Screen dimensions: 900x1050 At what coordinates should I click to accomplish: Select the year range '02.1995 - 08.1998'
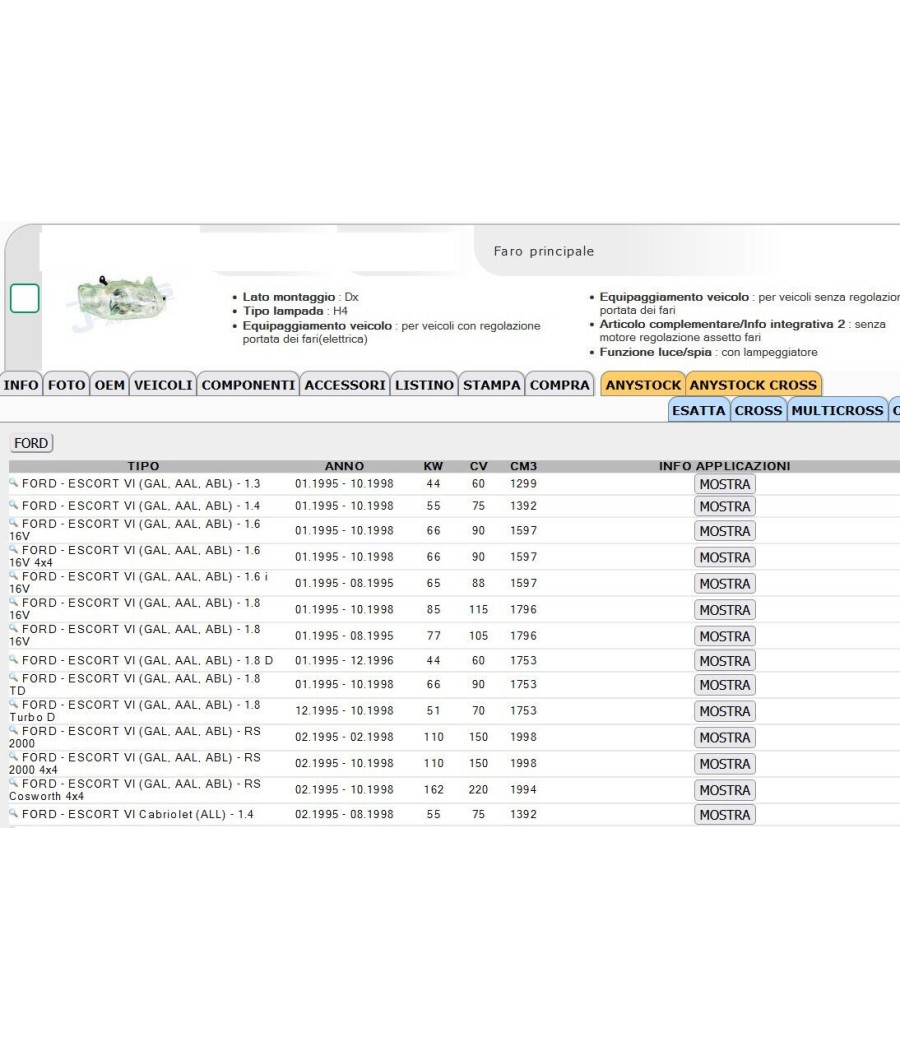click(344, 814)
